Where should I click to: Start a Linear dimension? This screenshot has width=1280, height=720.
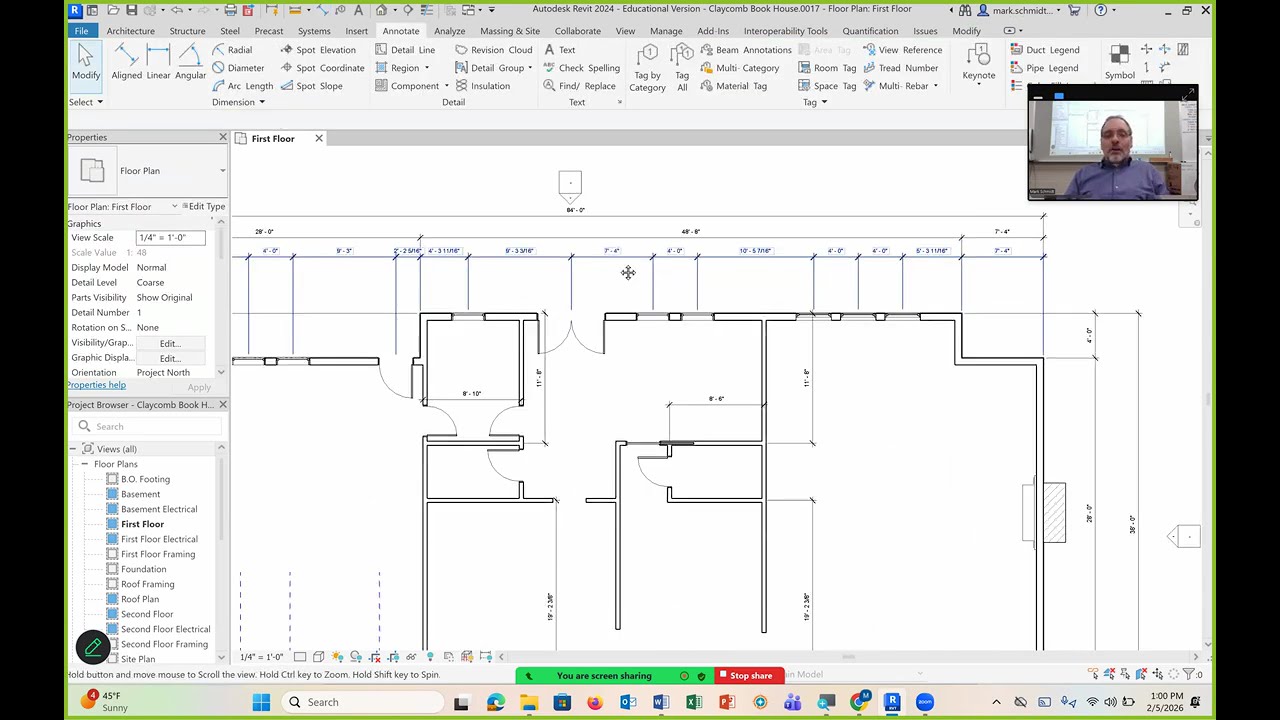(x=158, y=62)
